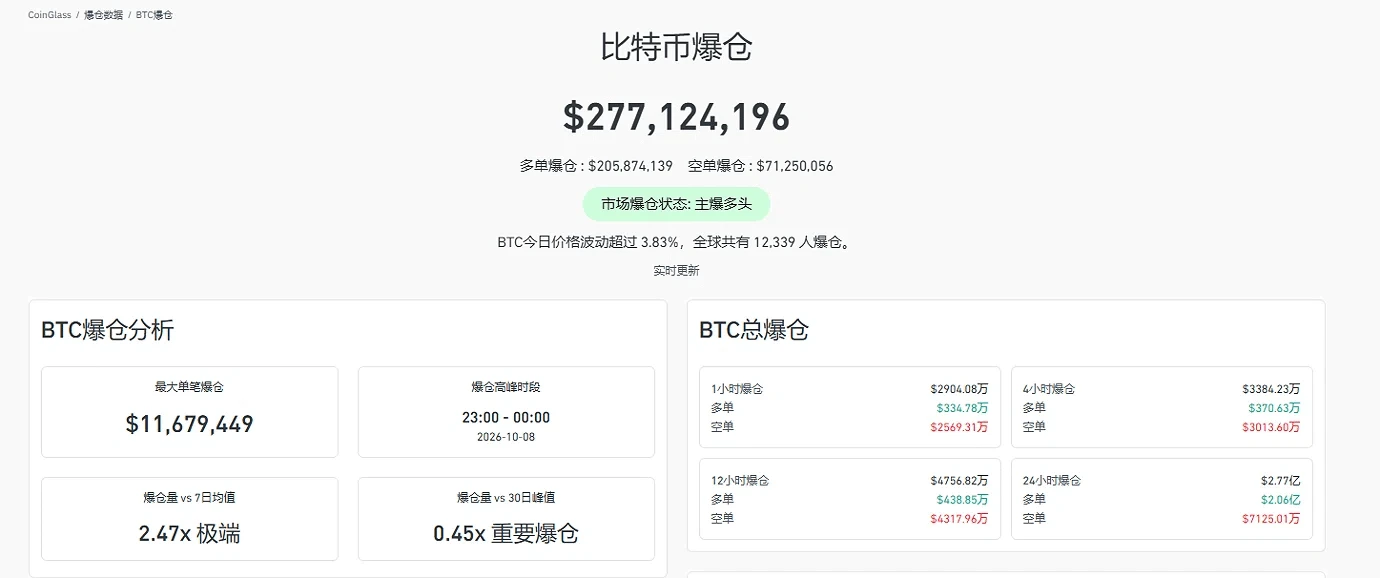Select the red $4317.96万 amount
This screenshot has height=578, width=1380.
click(959, 519)
